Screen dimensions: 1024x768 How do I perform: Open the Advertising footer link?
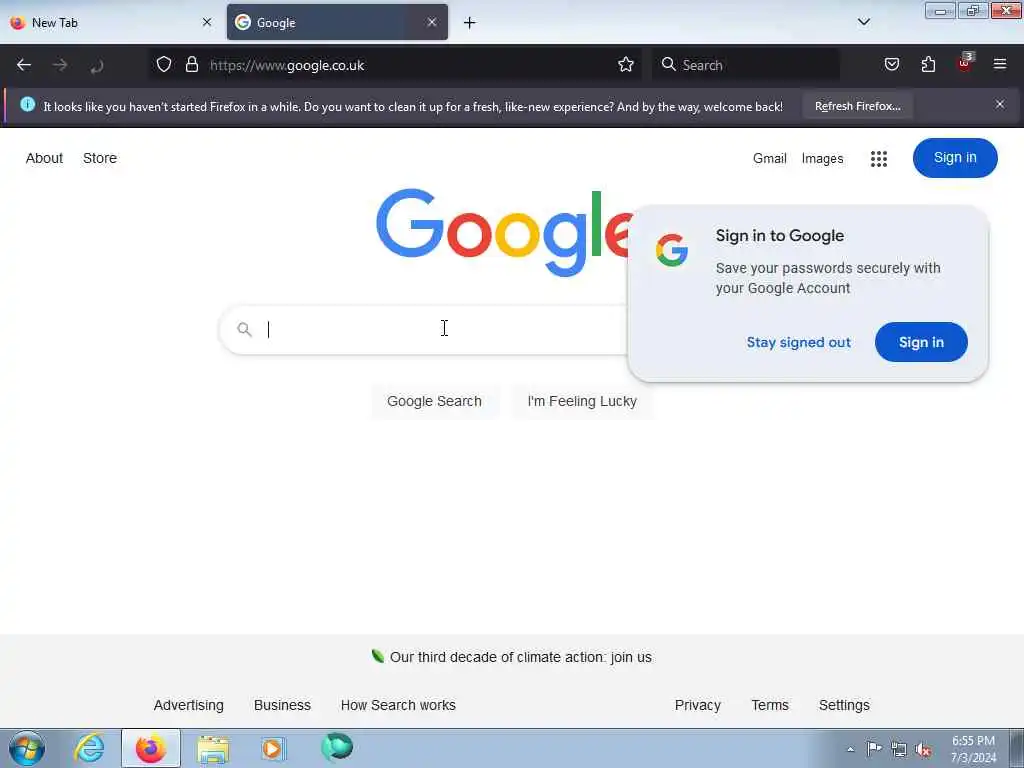click(188, 705)
